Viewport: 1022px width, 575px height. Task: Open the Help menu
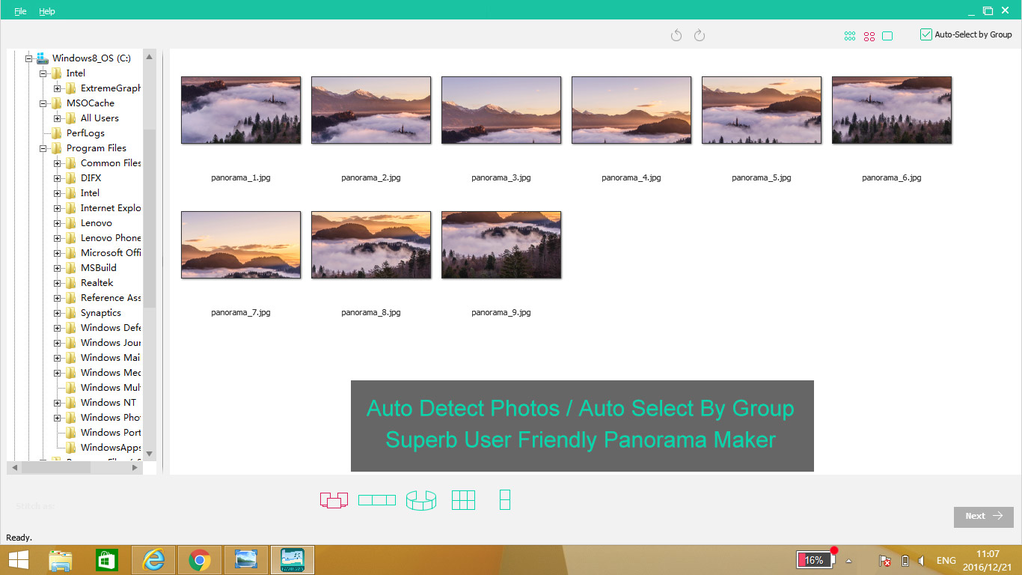[x=47, y=11]
